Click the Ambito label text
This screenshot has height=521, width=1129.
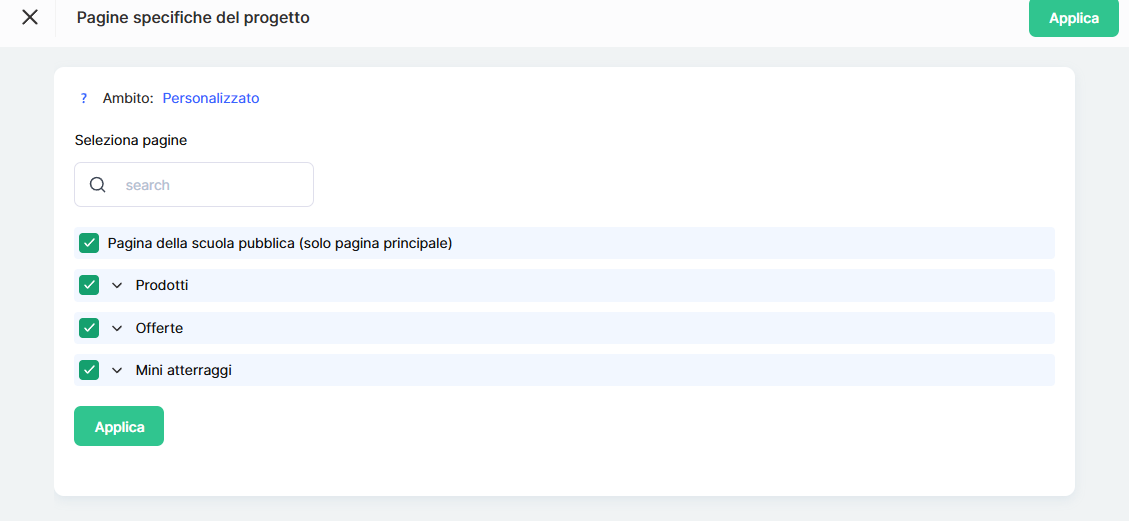128,98
